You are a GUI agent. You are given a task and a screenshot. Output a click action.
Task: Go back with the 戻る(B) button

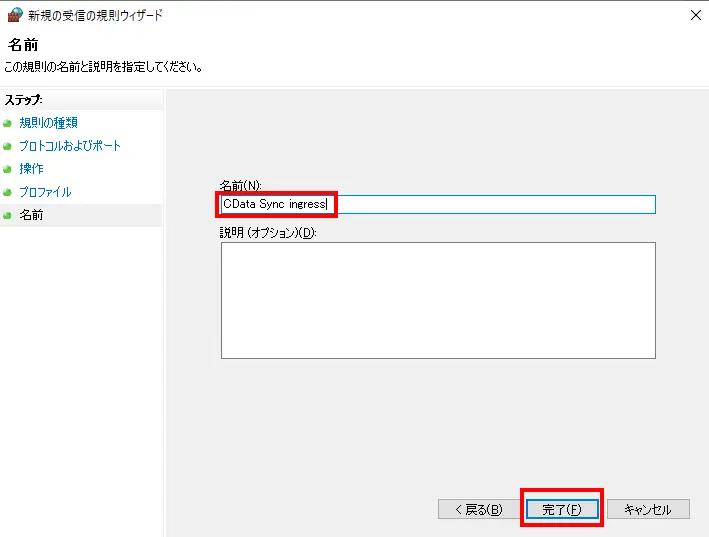(478, 509)
